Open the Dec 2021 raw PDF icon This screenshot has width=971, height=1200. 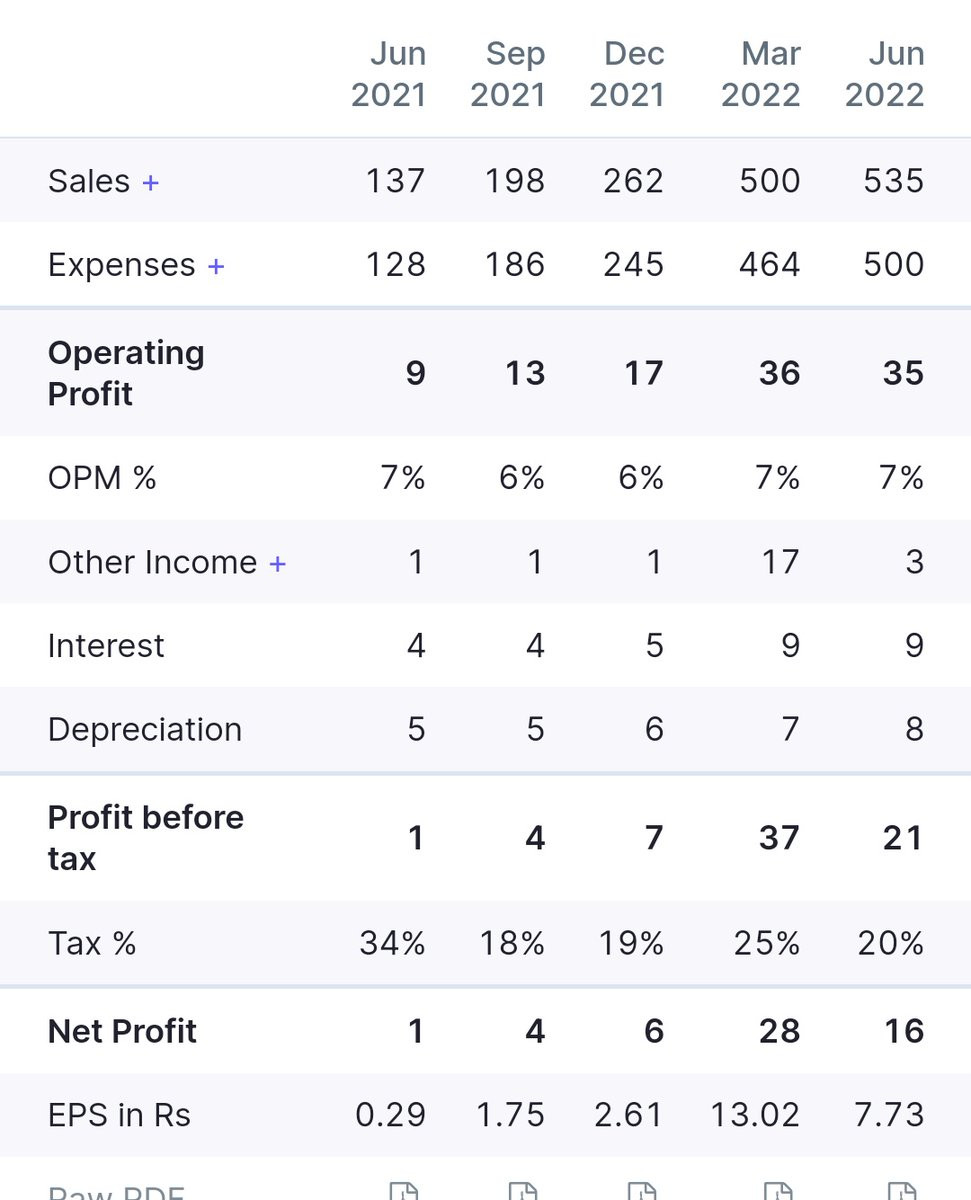(641, 1190)
